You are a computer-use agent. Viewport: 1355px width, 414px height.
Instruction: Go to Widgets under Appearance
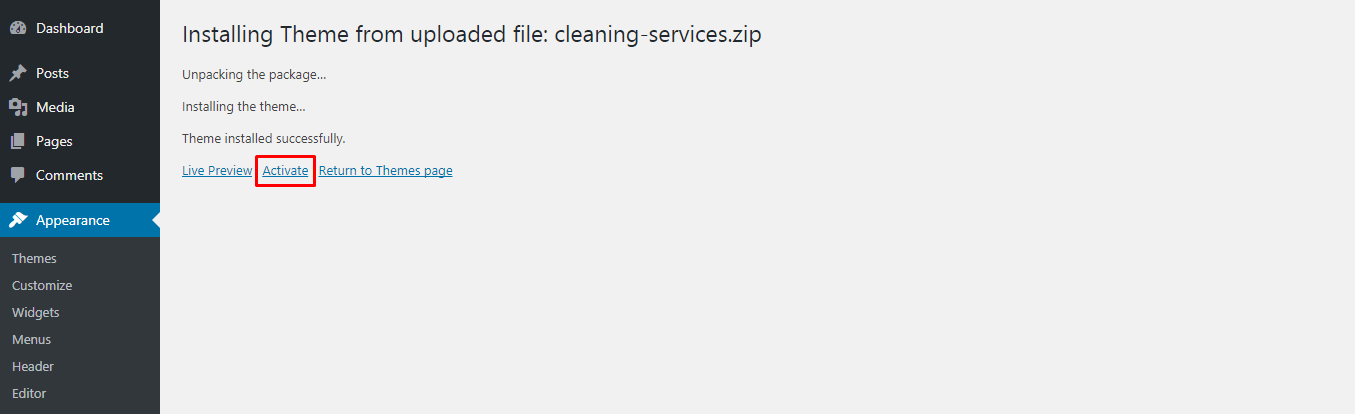[36, 313]
